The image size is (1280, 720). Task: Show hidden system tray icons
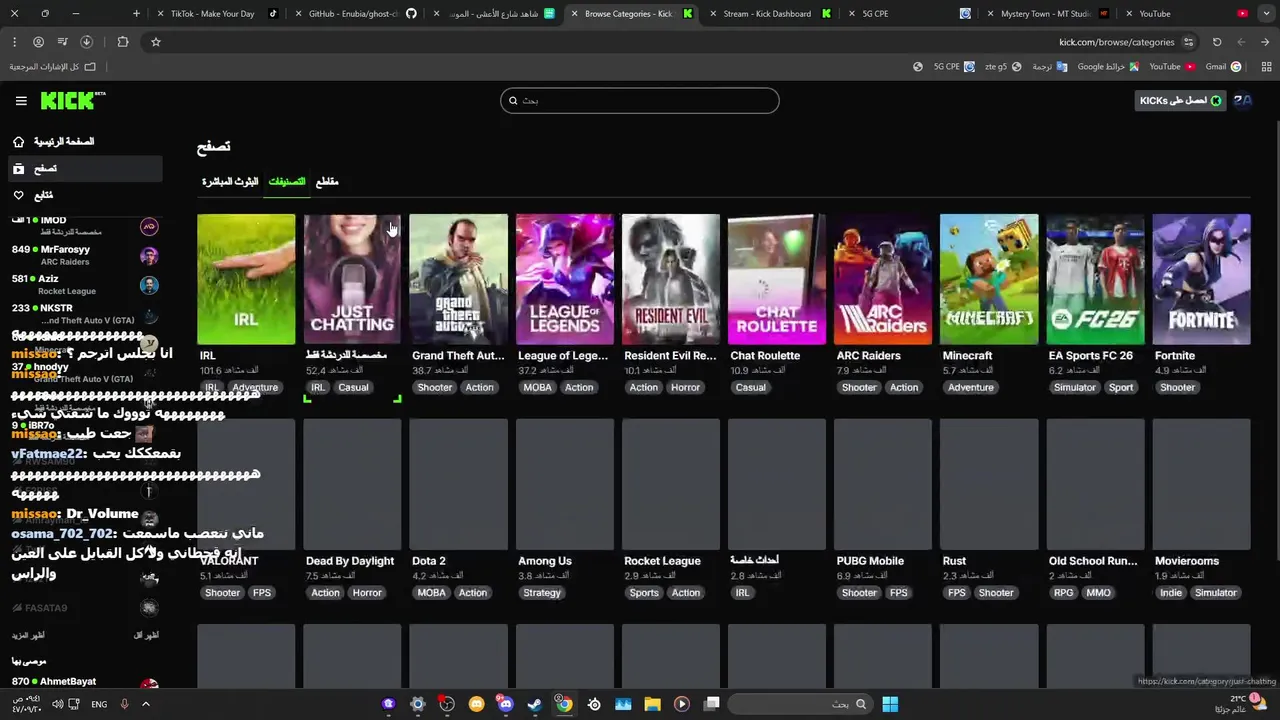tap(145, 704)
